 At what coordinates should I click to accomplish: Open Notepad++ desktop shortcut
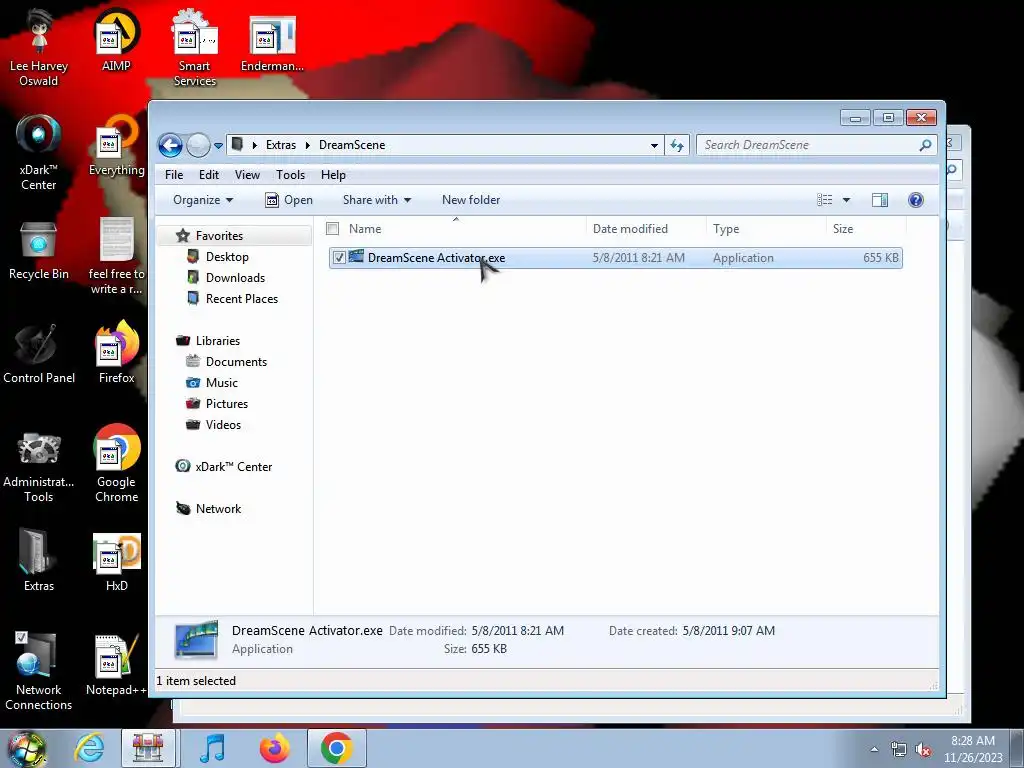pos(116,665)
